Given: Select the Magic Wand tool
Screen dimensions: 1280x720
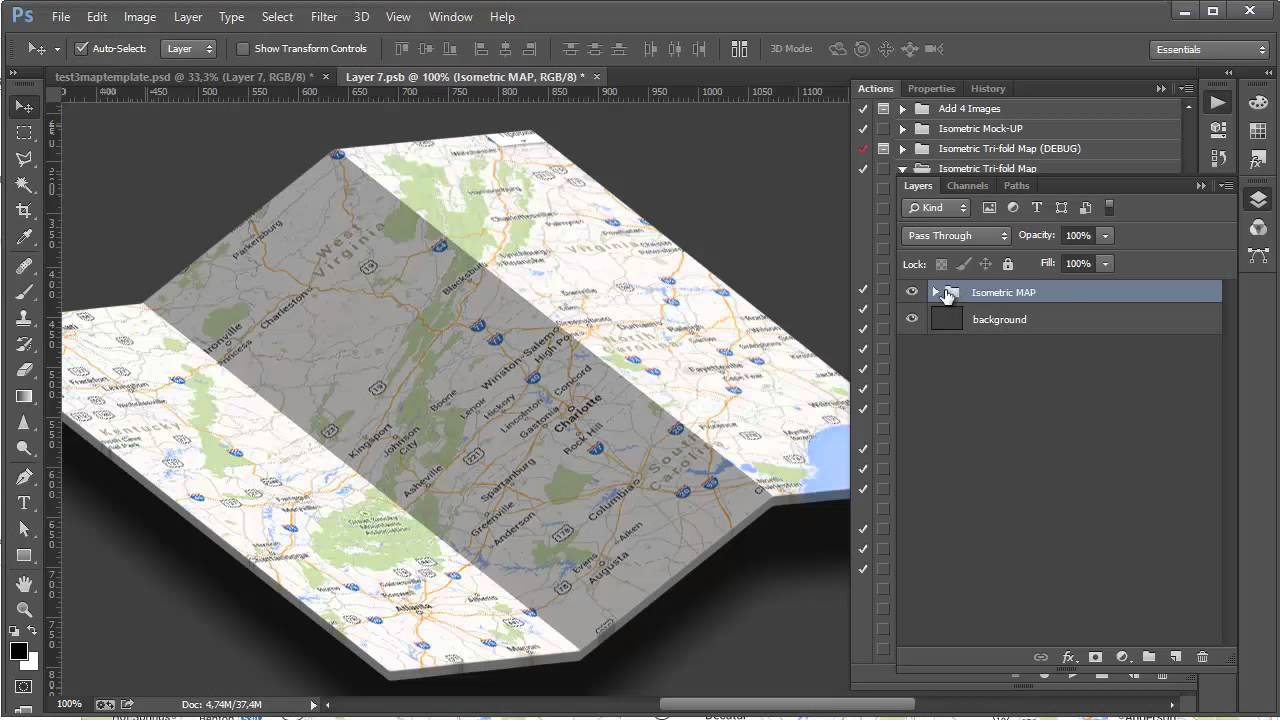Looking at the screenshot, I should (x=24, y=185).
